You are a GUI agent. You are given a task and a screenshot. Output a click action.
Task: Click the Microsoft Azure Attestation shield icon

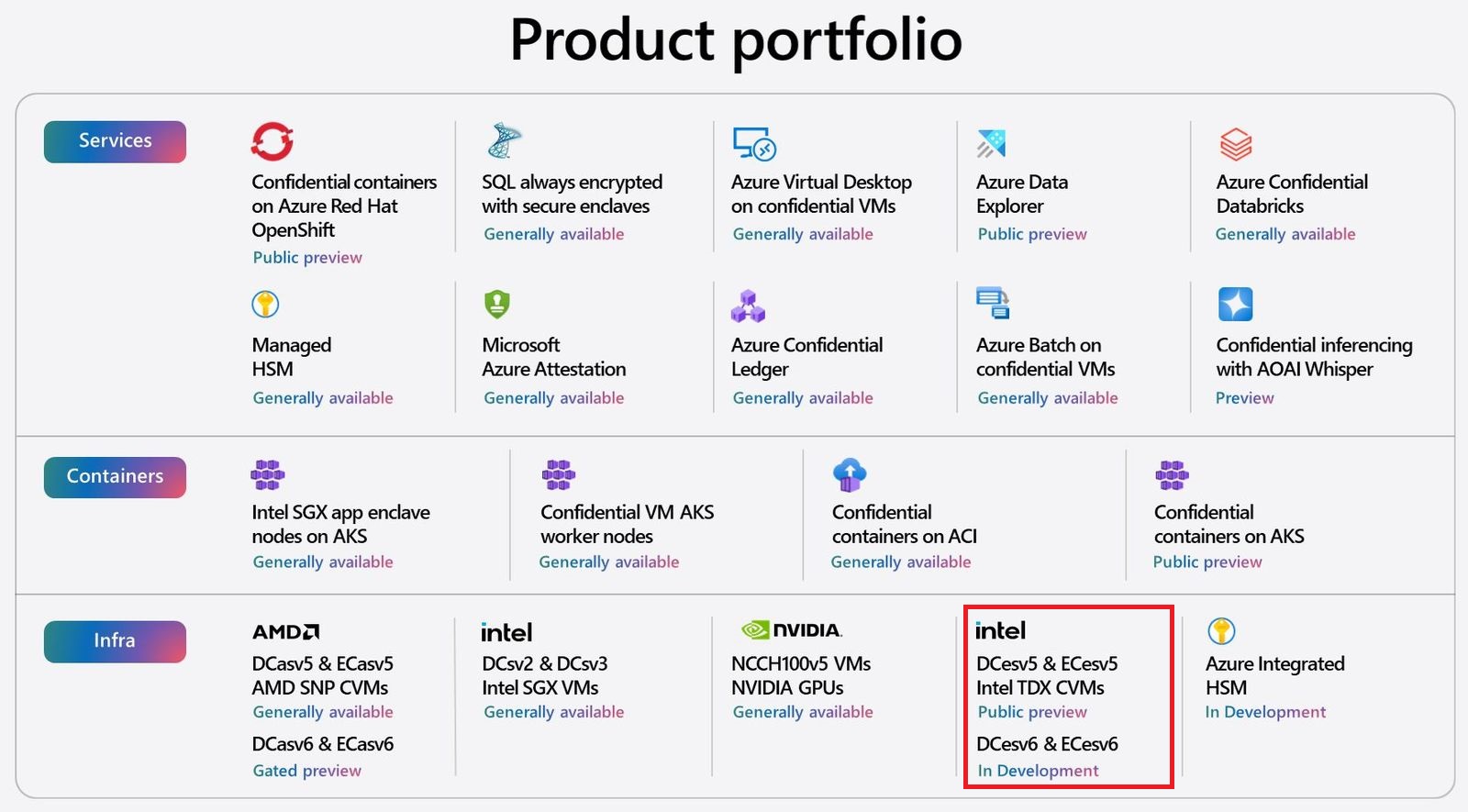point(496,304)
